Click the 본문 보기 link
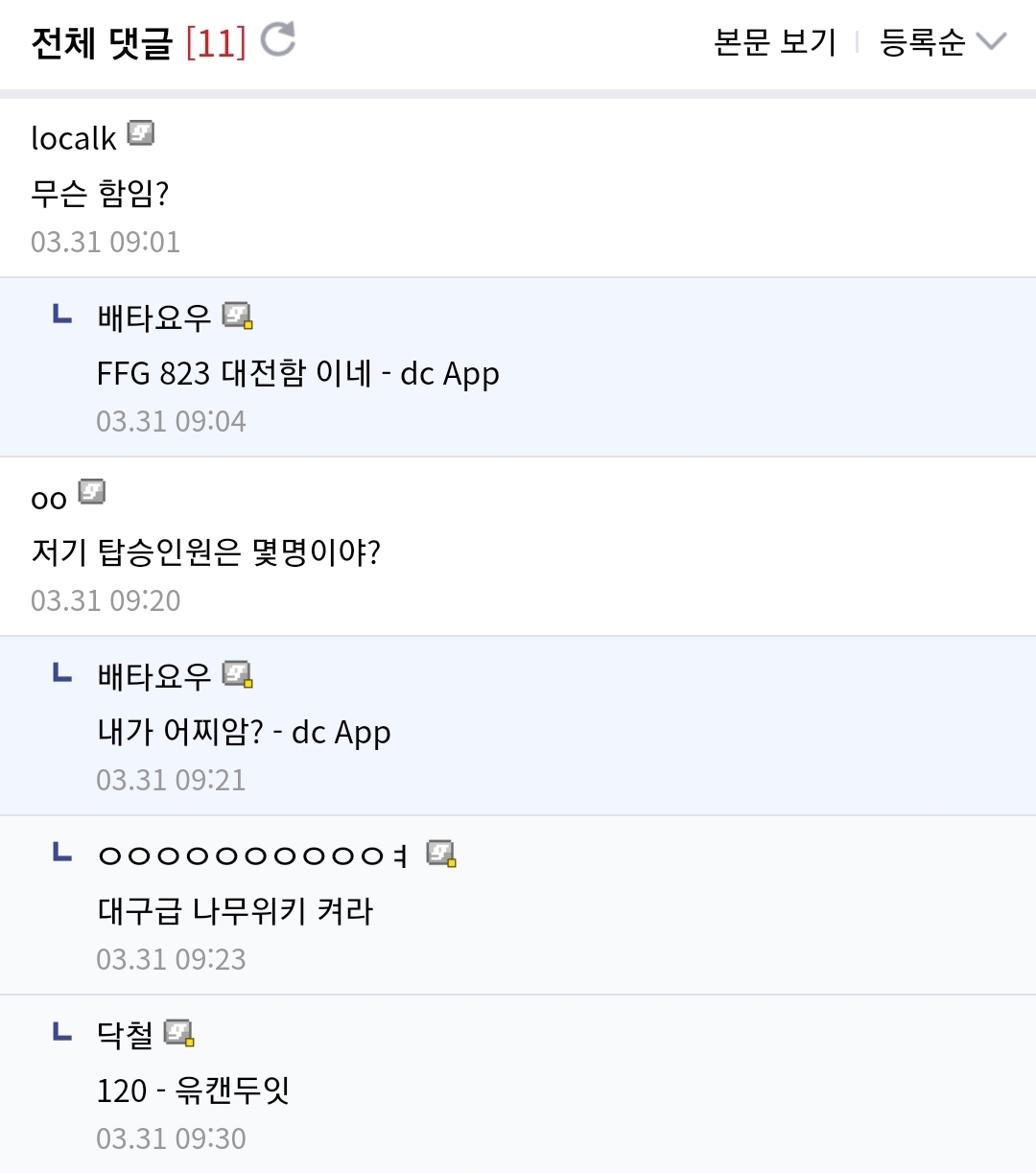The image size is (1036, 1173). click(775, 42)
